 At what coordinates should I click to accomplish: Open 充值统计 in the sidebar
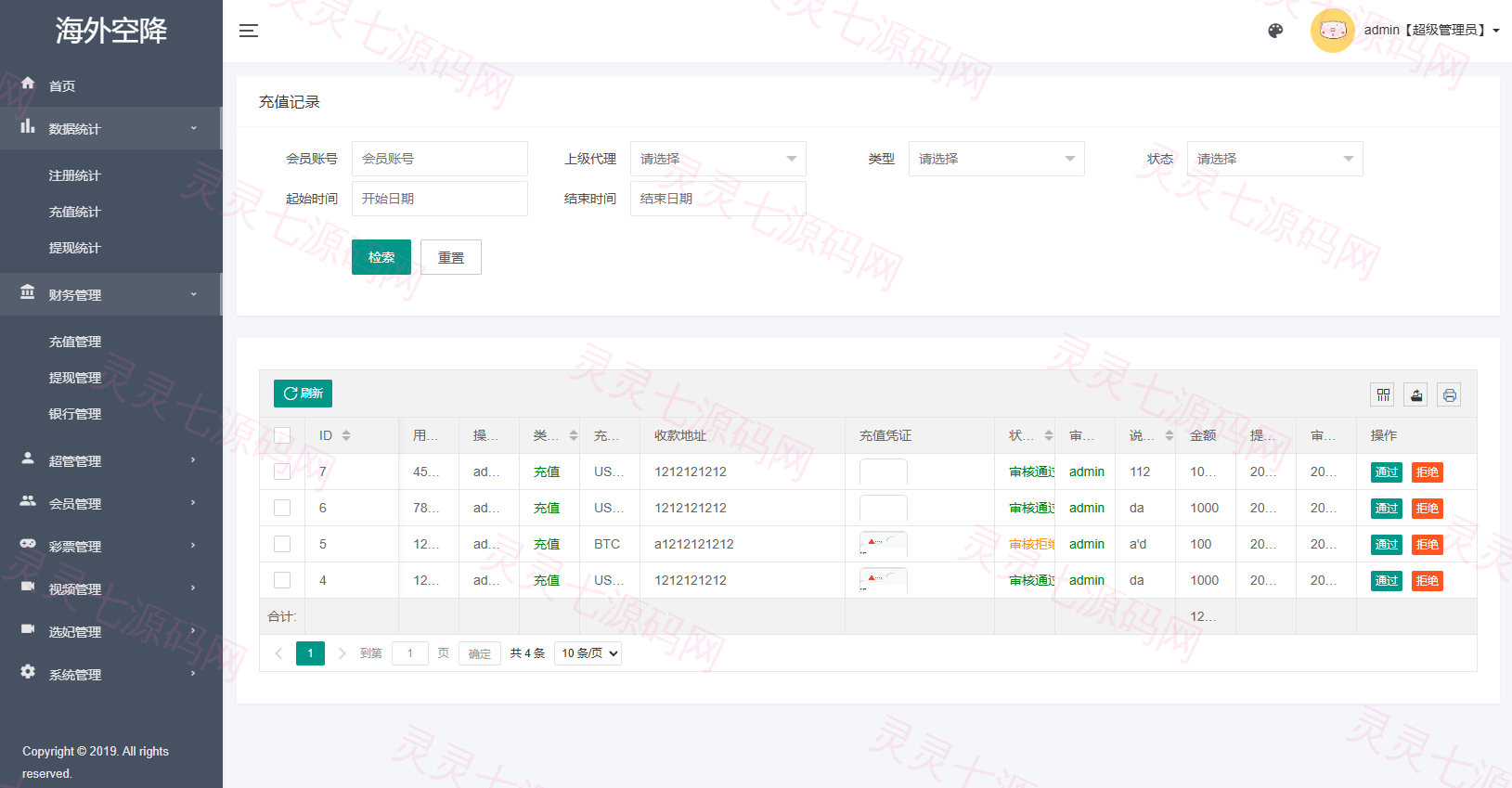click(x=75, y=212)
